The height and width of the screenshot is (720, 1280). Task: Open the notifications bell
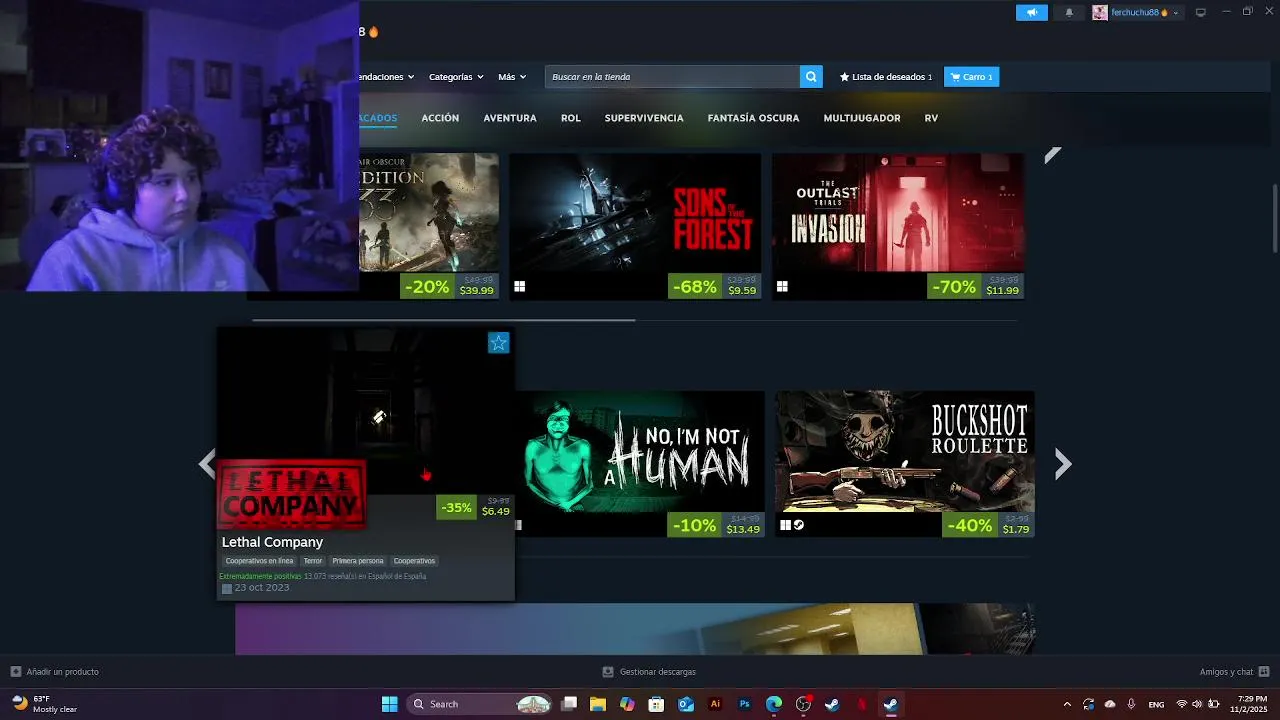[x=1069, y=12]
